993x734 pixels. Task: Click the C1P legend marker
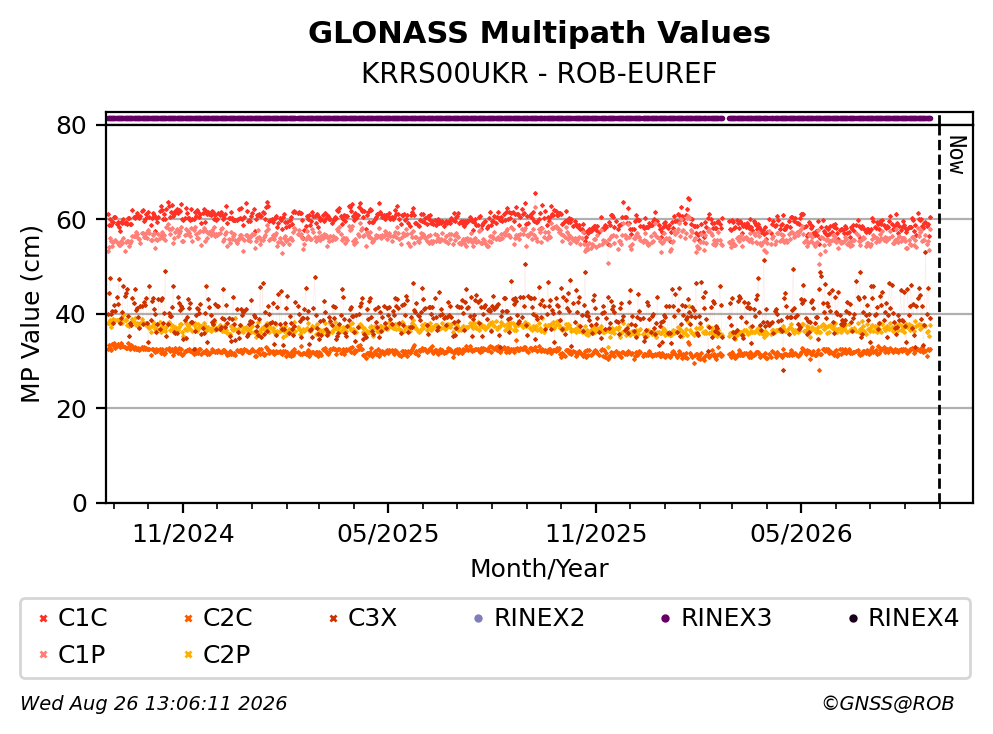coord(44,655)
